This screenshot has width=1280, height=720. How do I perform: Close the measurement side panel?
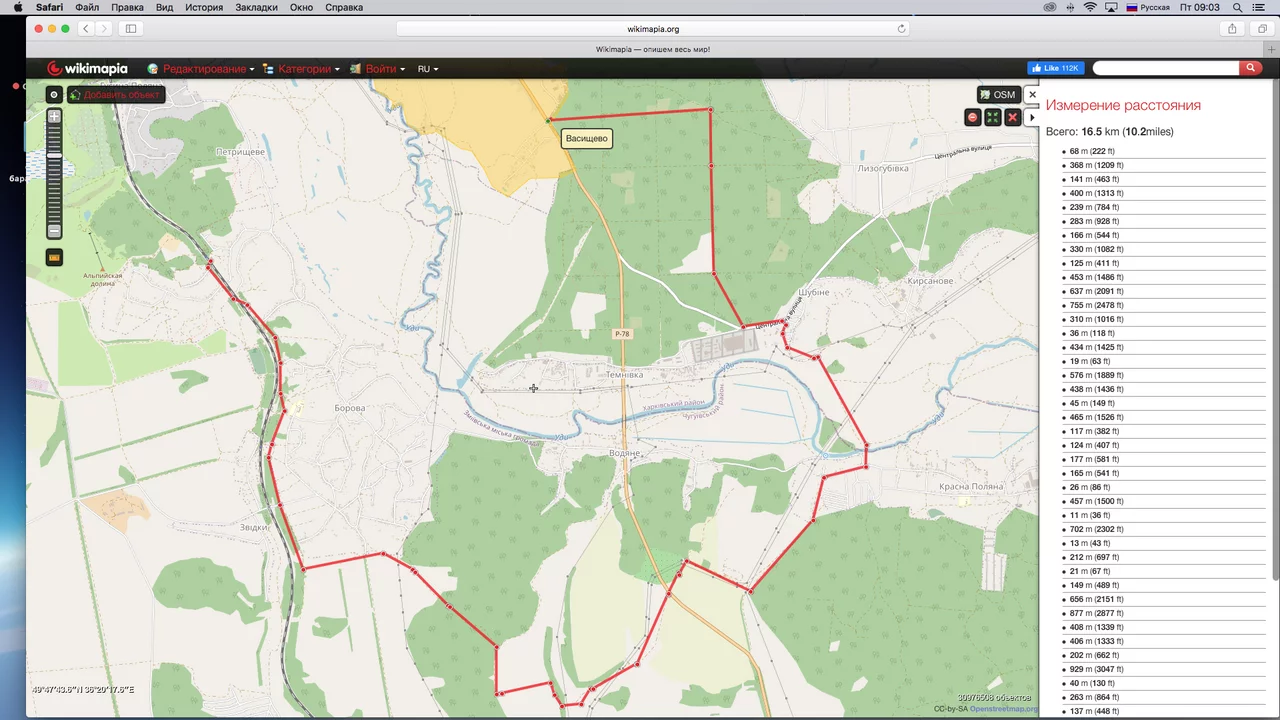point(1033,95)
